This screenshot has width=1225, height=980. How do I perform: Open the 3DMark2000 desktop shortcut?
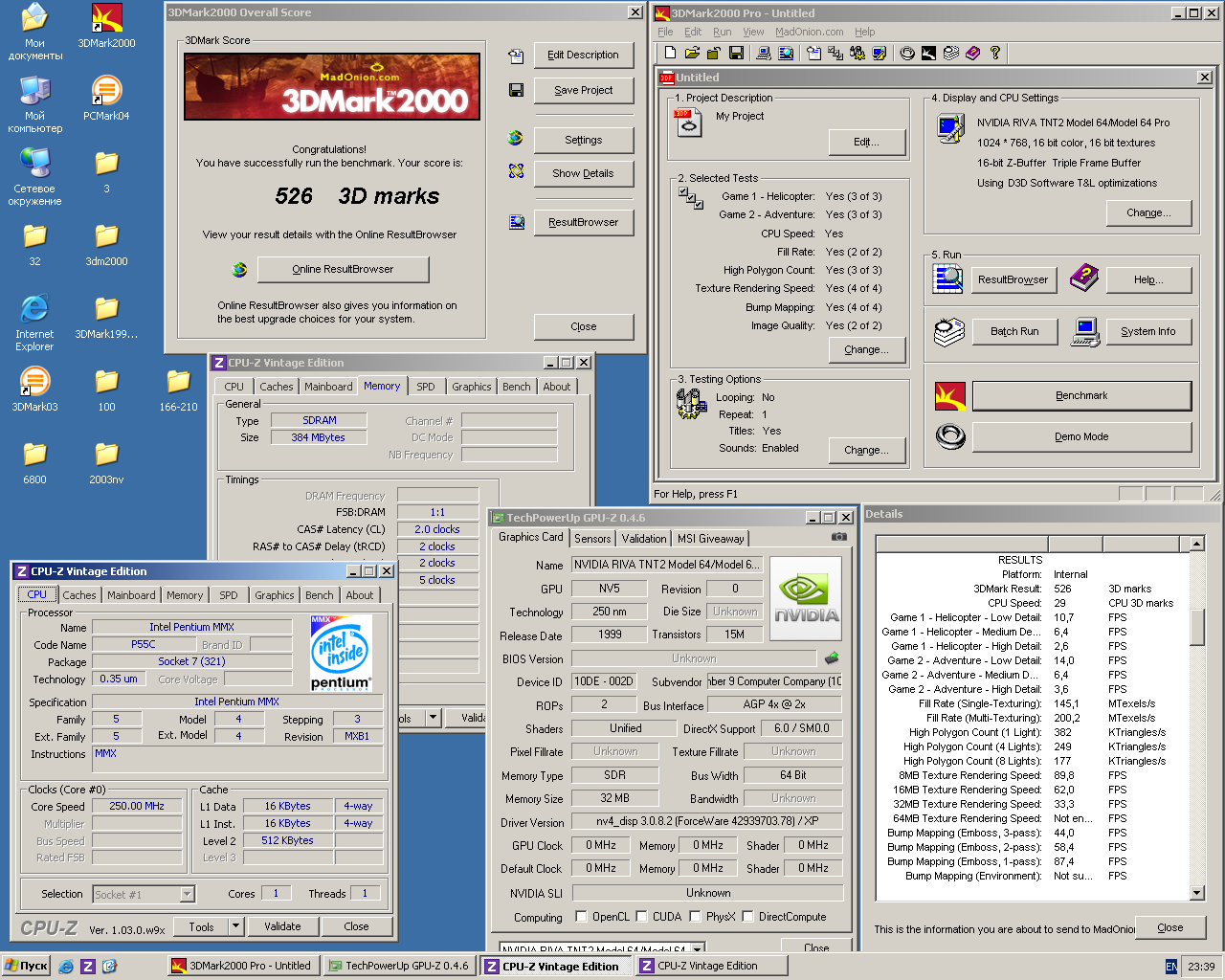(106, 26)
